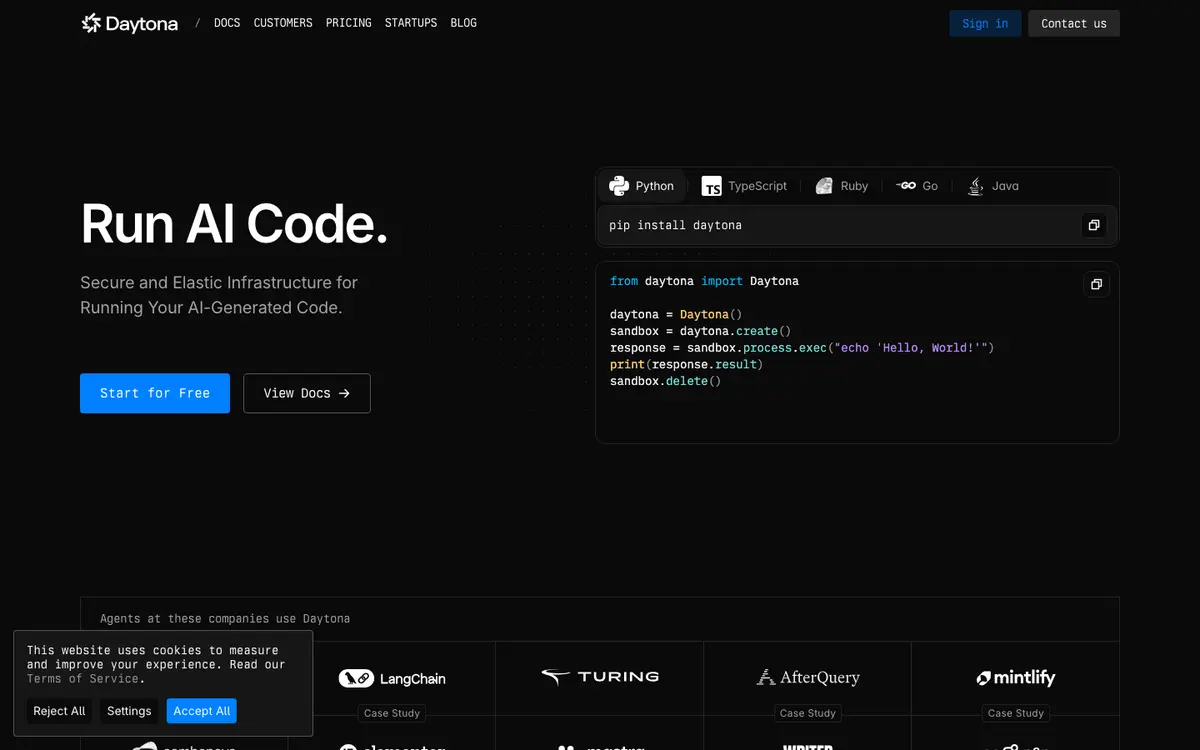
Task: Open the Terms of Service link
Action: pyautogui.click(x=83, y=679)
